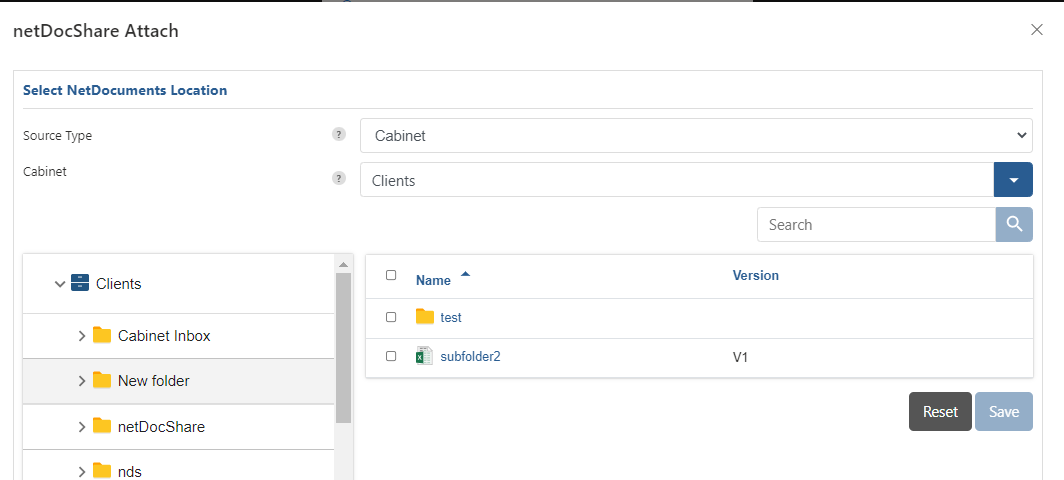Sort by the Name column header
Viewport: 1064px width, 480px height.
tap(433, 280)
